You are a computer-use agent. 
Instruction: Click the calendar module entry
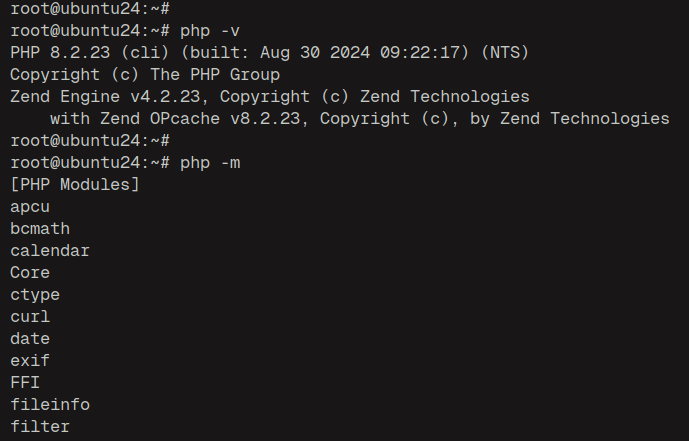click(x=50, y=251)
